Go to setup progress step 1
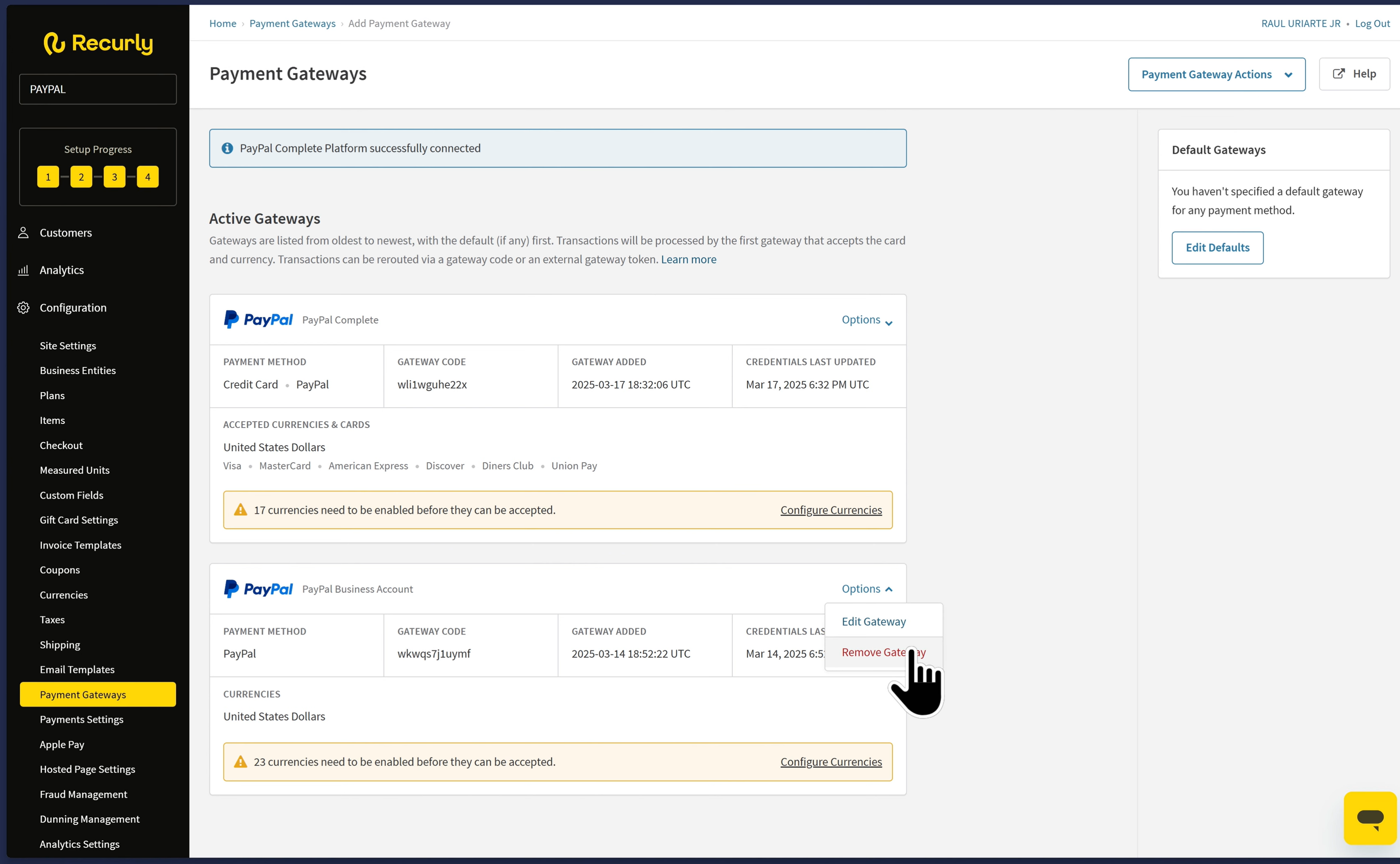This screenshot has height=864, width=1400. (x=48, y=177)
